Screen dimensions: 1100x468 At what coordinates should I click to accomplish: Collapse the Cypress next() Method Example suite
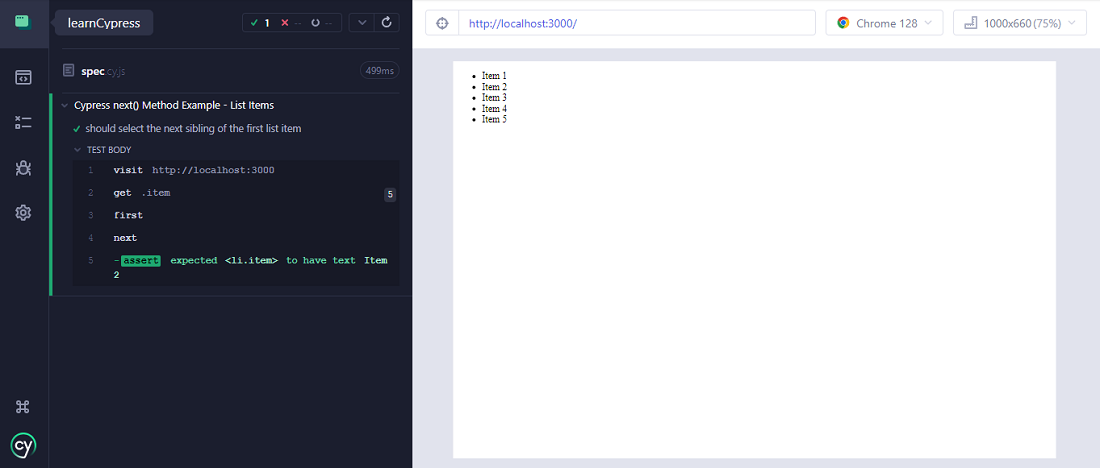point(65,105)
